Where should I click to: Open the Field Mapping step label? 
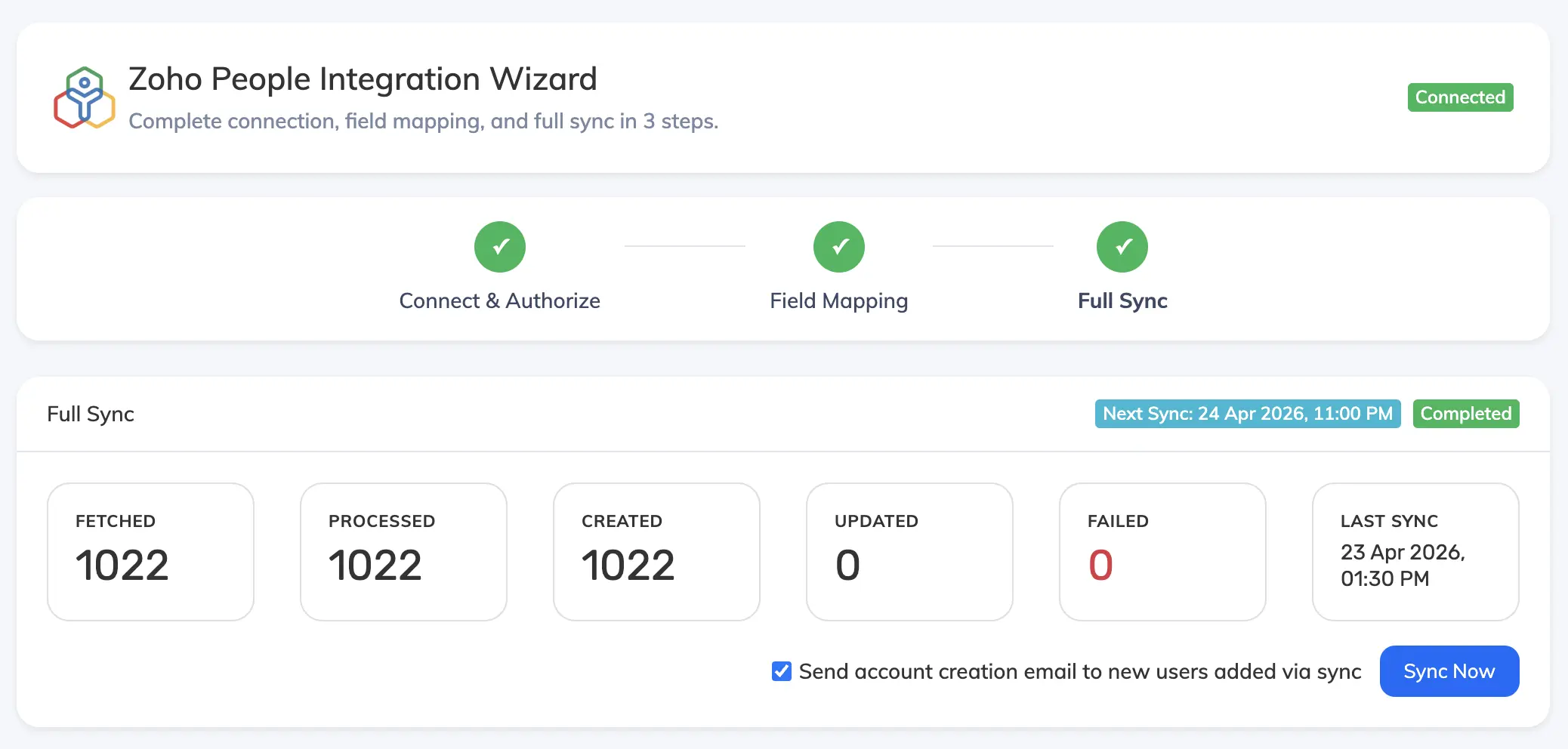click(839, 301)
